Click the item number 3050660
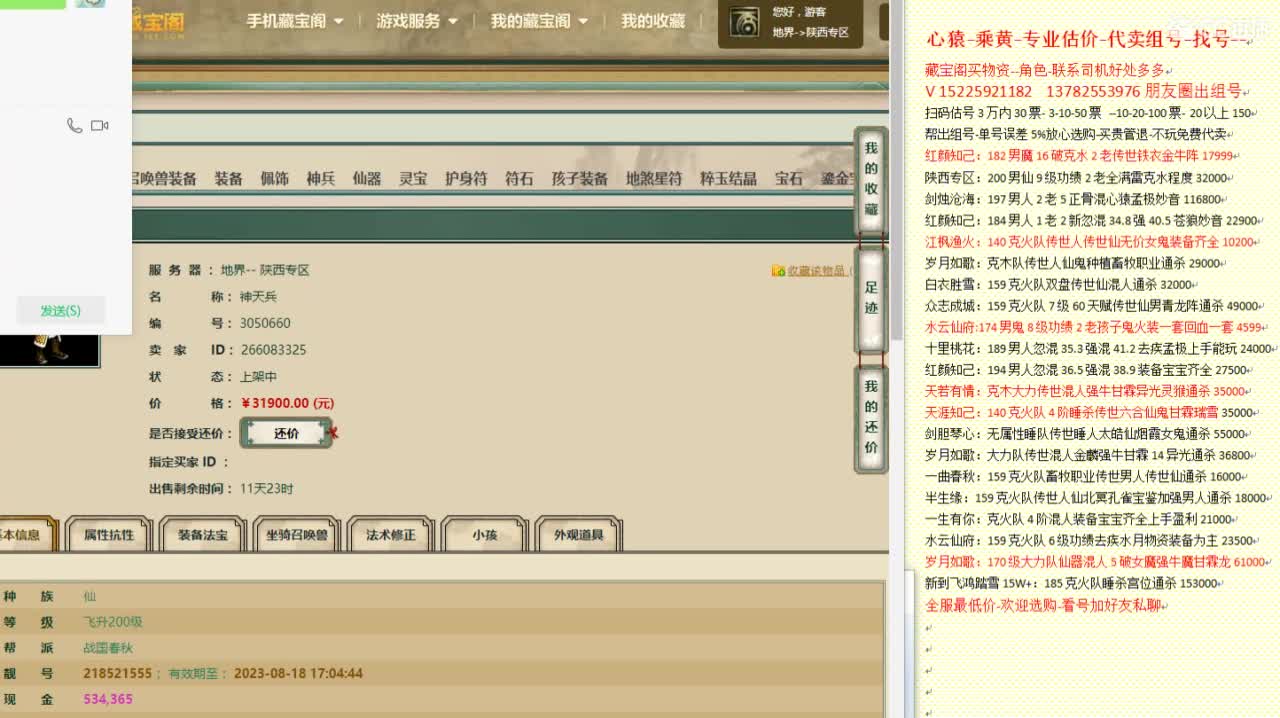This screenshot has width=1280, height=718. pos(265,323)
